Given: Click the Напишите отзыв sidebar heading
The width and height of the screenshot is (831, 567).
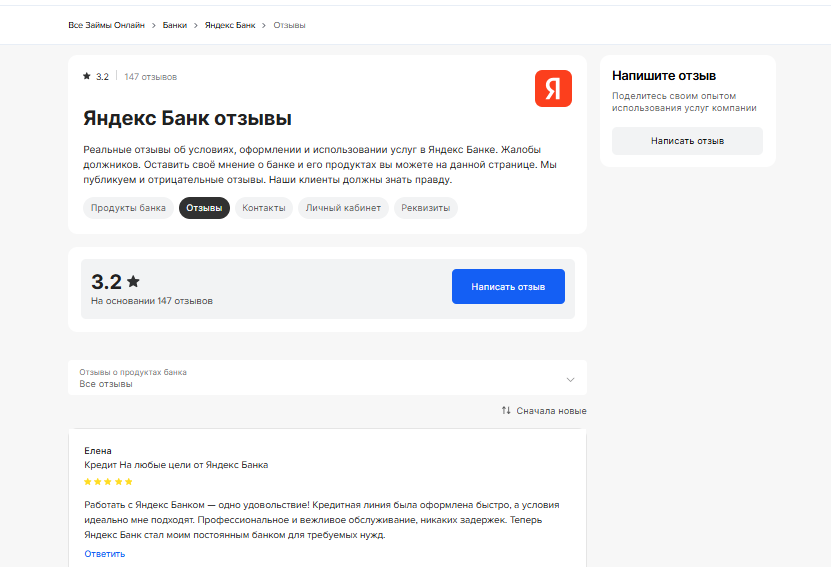Looking at the screenshot, I should click(x=664, y=76).
